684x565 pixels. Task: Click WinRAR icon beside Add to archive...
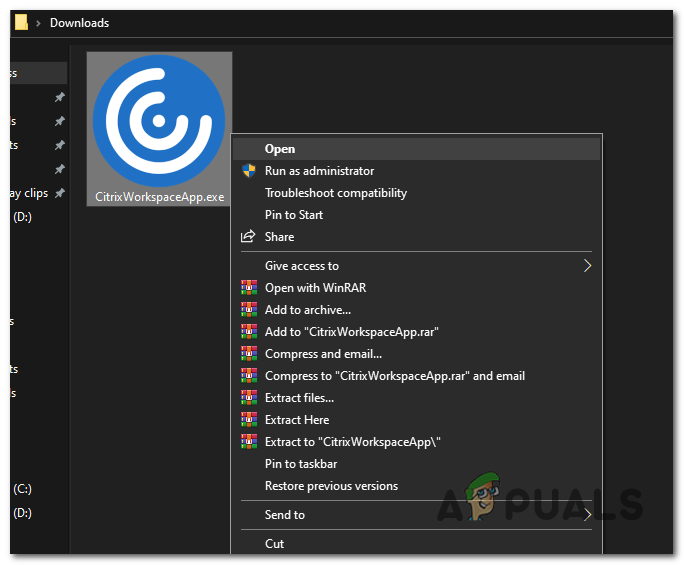point(249,309)
